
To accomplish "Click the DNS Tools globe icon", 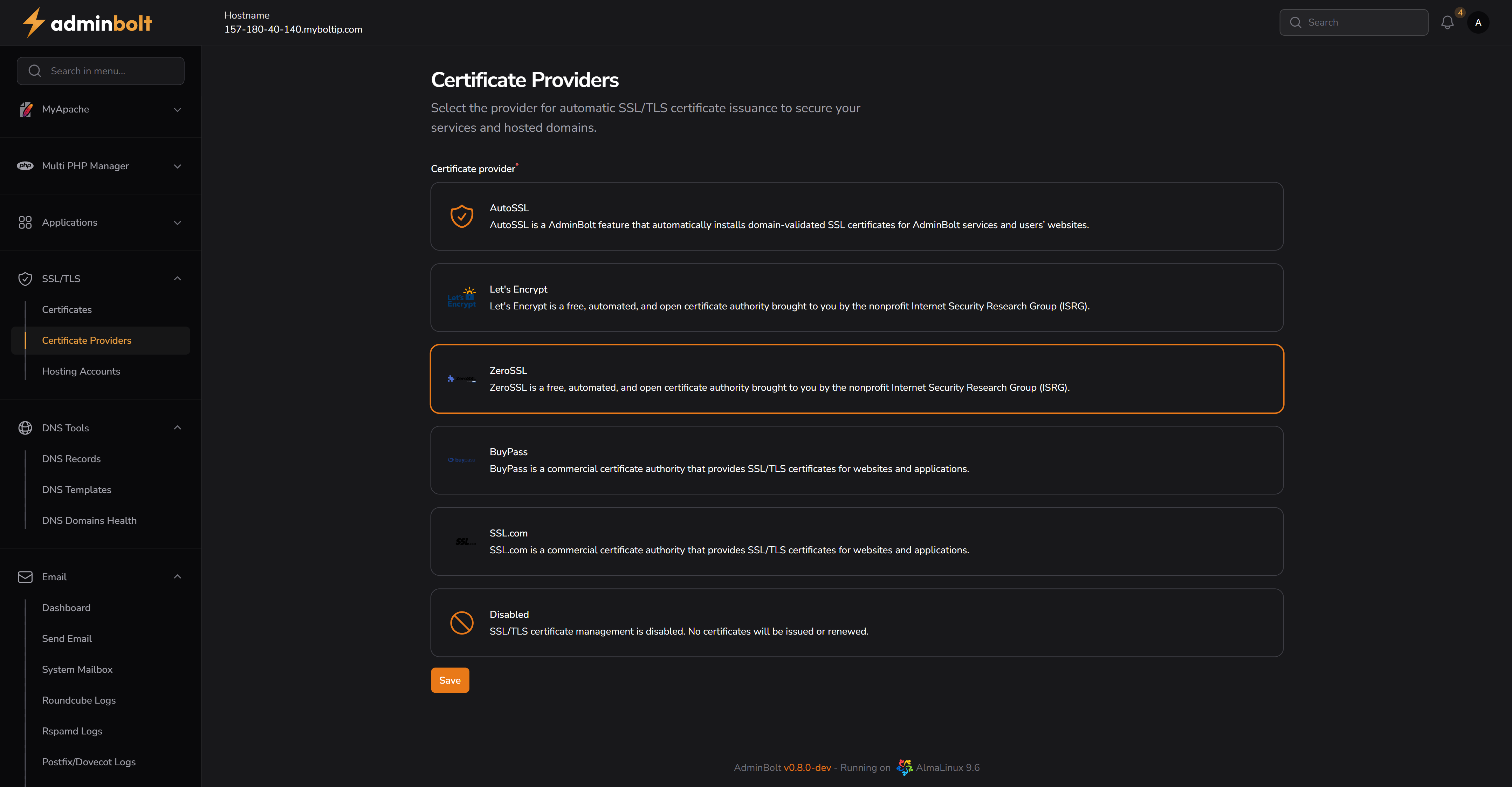I will pos(25,428).
